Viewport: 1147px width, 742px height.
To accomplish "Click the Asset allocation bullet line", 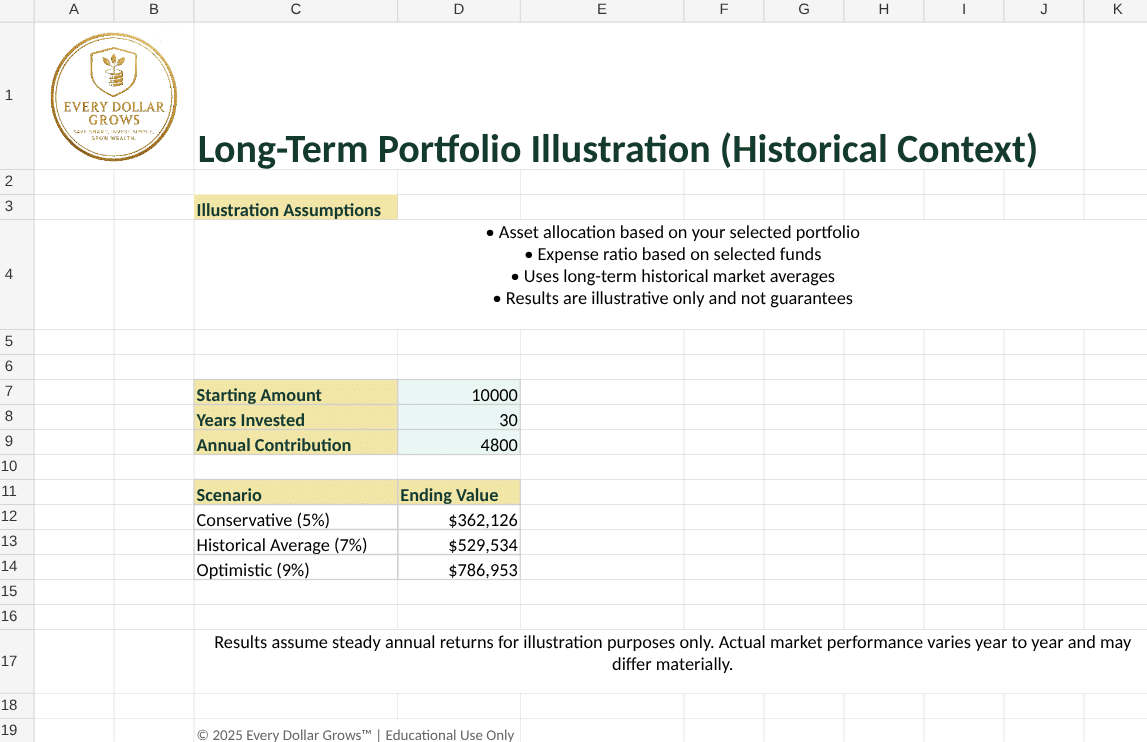I will point(673,233).
